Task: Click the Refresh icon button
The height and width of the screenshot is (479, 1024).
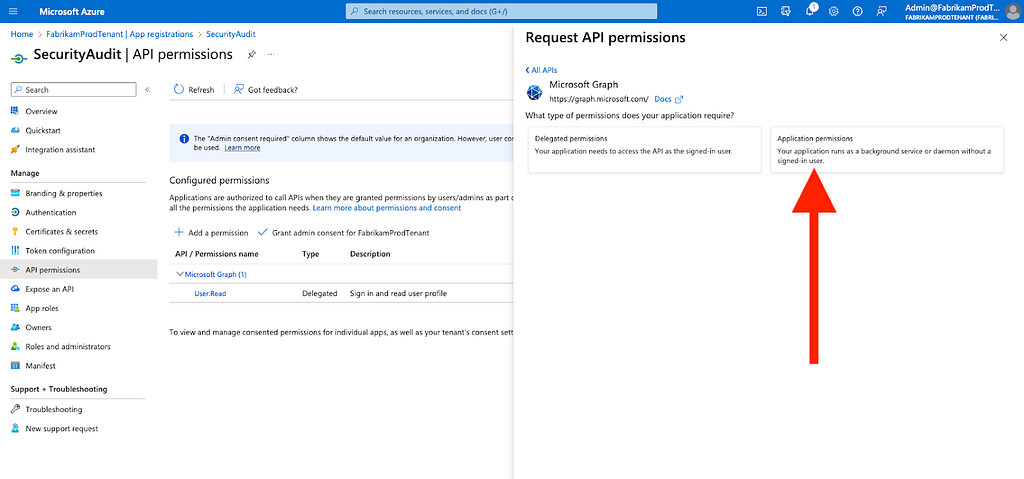Action: click(179, 90)
